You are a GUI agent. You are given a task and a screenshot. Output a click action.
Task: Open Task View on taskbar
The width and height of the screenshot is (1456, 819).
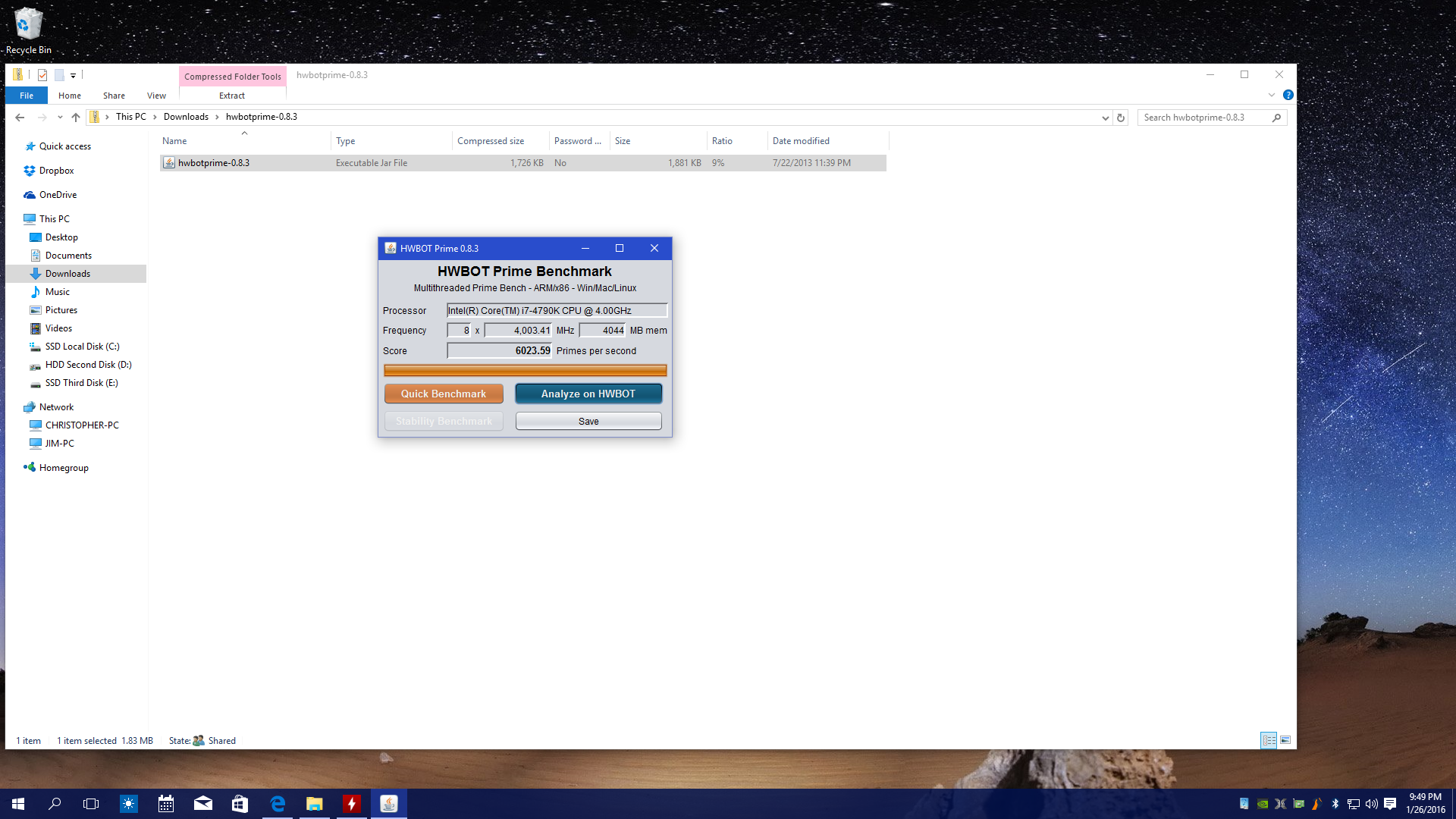pos(91,804)
